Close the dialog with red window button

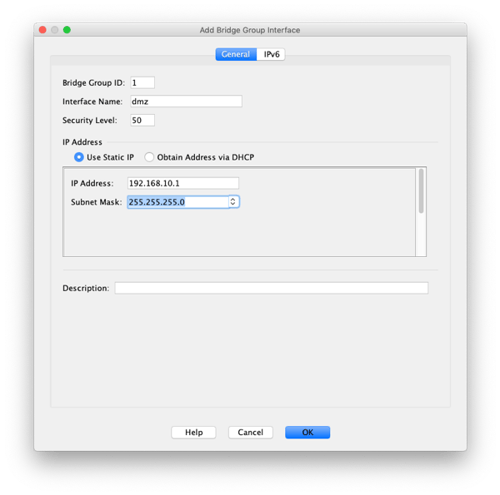coord(43,30)
